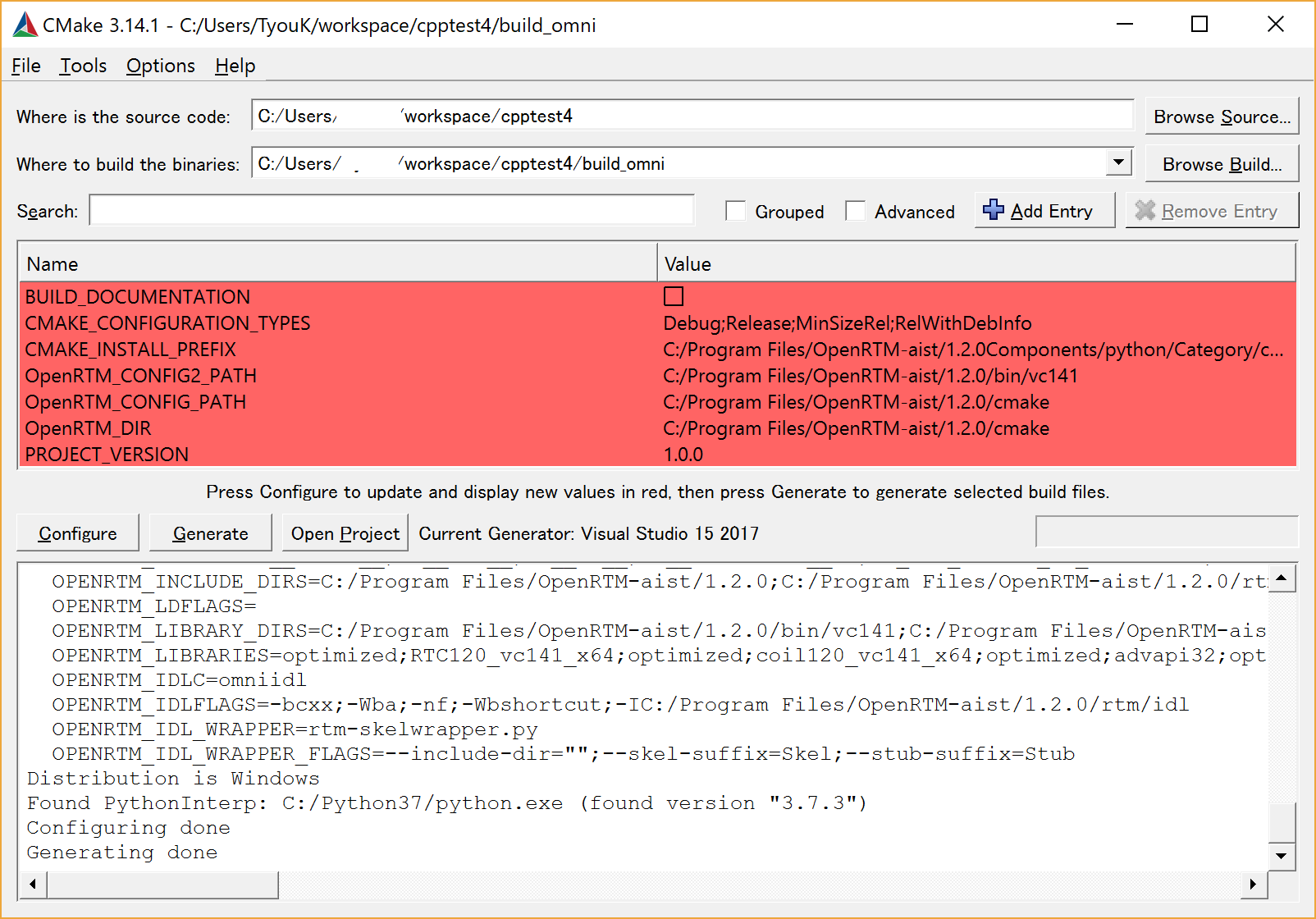Viewport: 1316px width, 919px height.
Task: Click the horizontal scrollbar thumb of output log
Action: pos(162,885)
